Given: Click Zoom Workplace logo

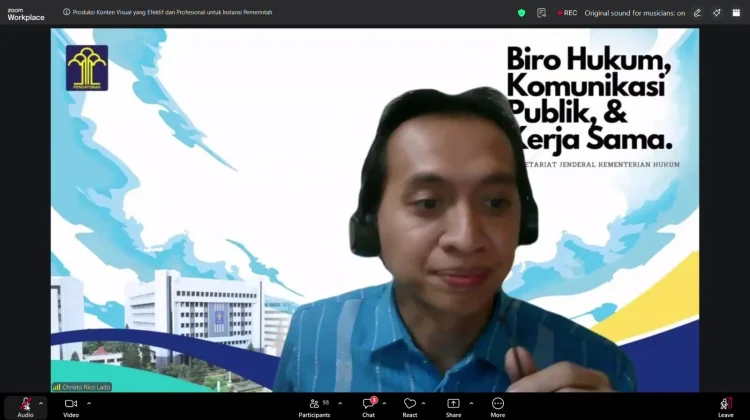Looking at the screenshot, I should click(x=26, y=14).
